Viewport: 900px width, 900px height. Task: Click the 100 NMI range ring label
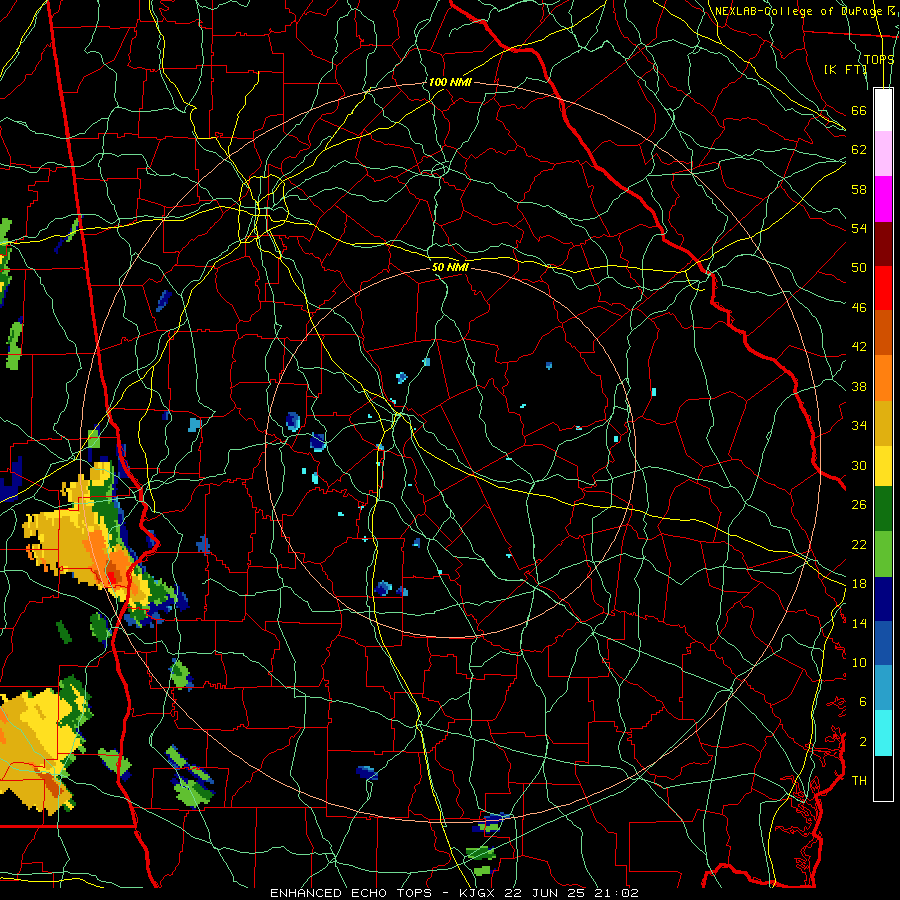click(x=450, y=82)
